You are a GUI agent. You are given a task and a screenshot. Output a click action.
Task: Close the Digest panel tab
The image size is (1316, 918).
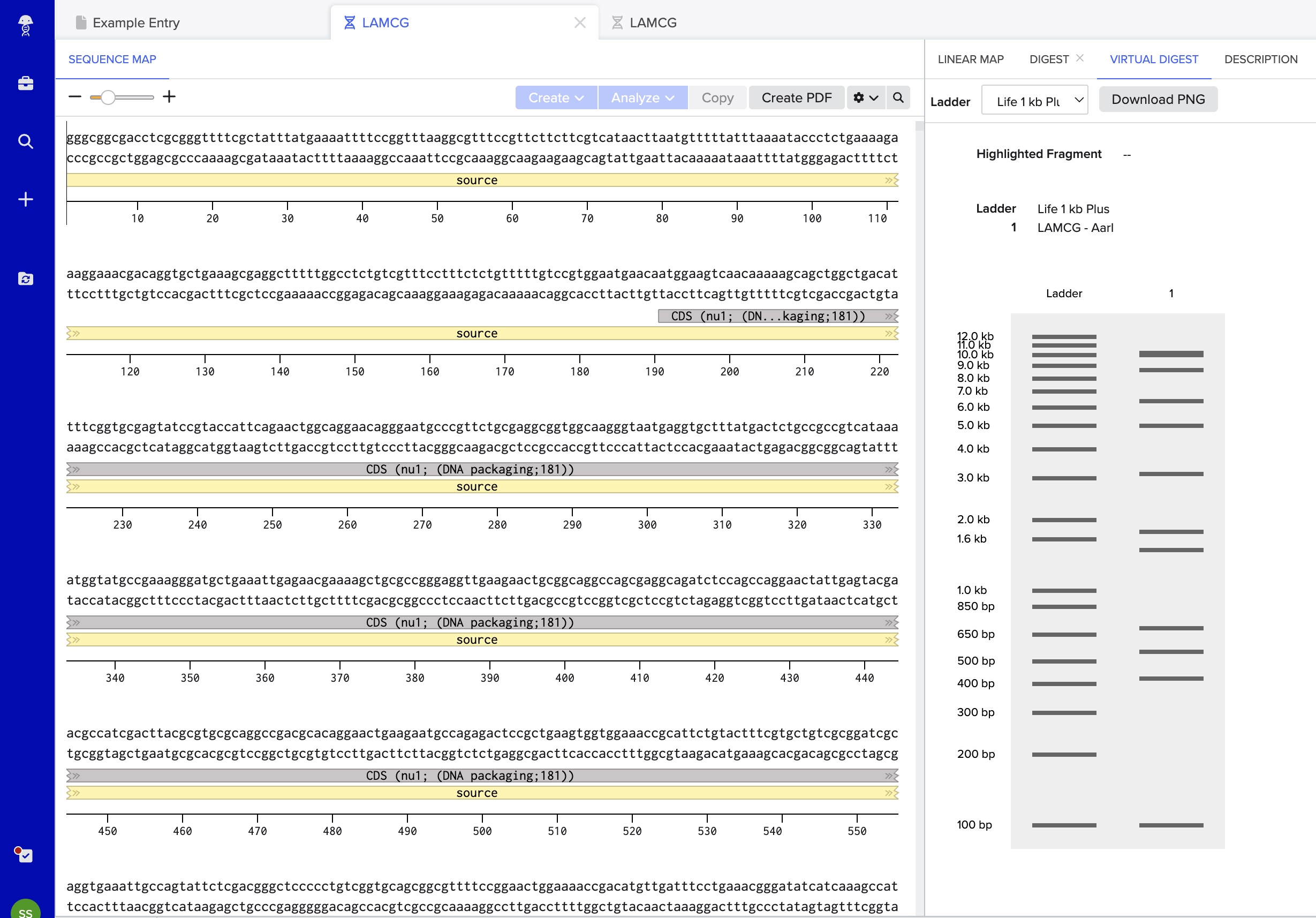pos(1079,58)
